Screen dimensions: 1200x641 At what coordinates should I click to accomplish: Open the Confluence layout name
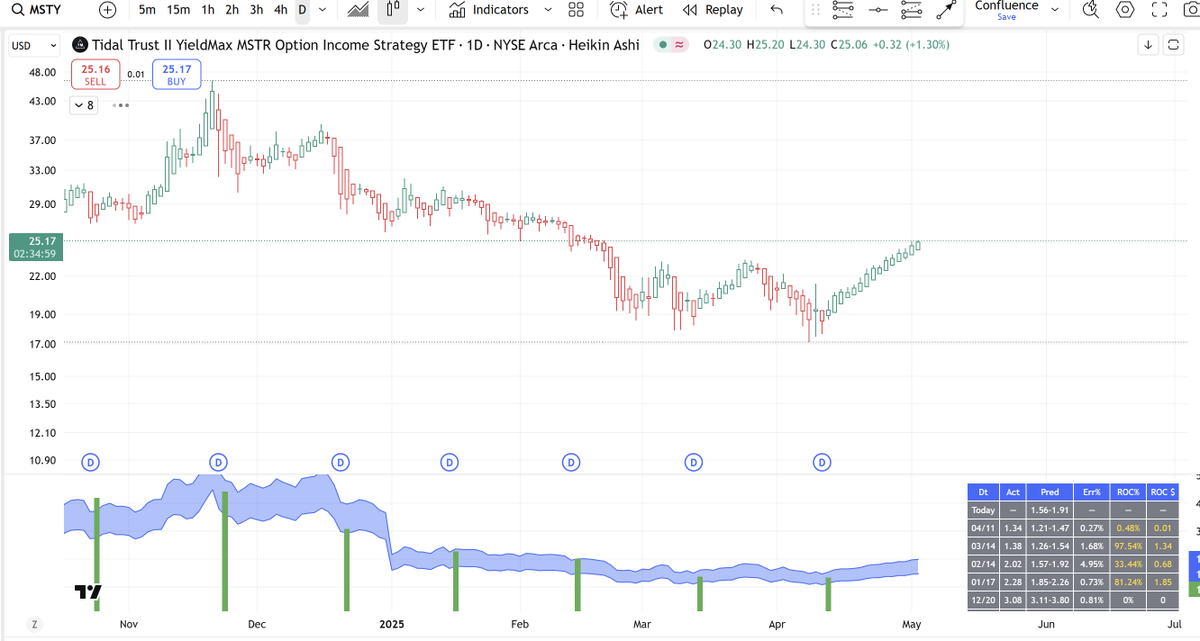[x=1006, y=6]
